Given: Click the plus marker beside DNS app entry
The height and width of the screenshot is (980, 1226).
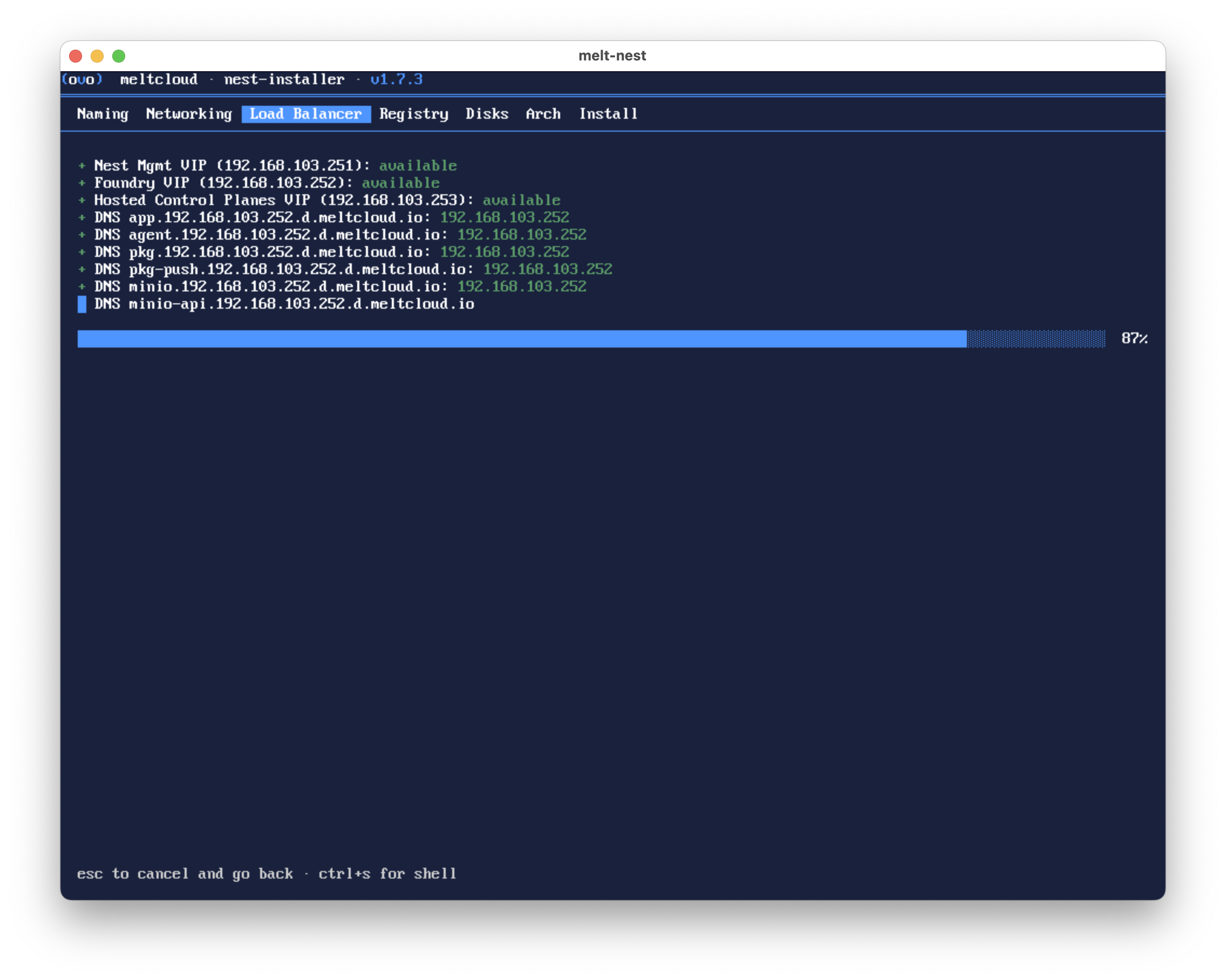Looking at the screenshot, I should click(82, 217).
